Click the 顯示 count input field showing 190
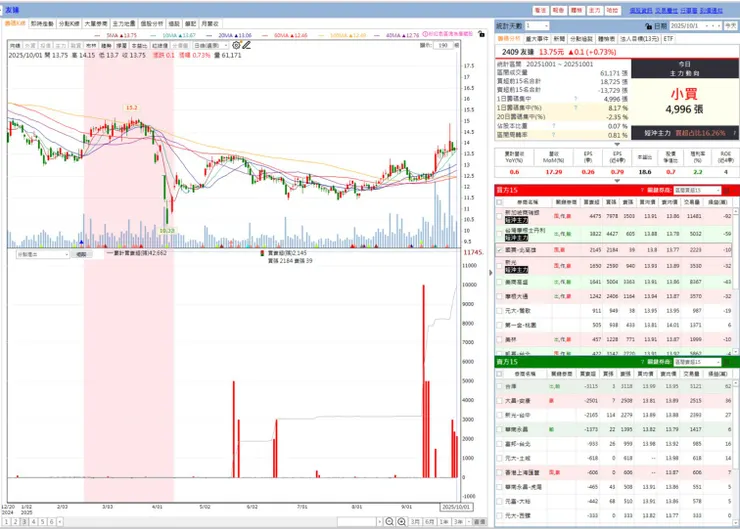The image size is (740, 529). (443, 45)
